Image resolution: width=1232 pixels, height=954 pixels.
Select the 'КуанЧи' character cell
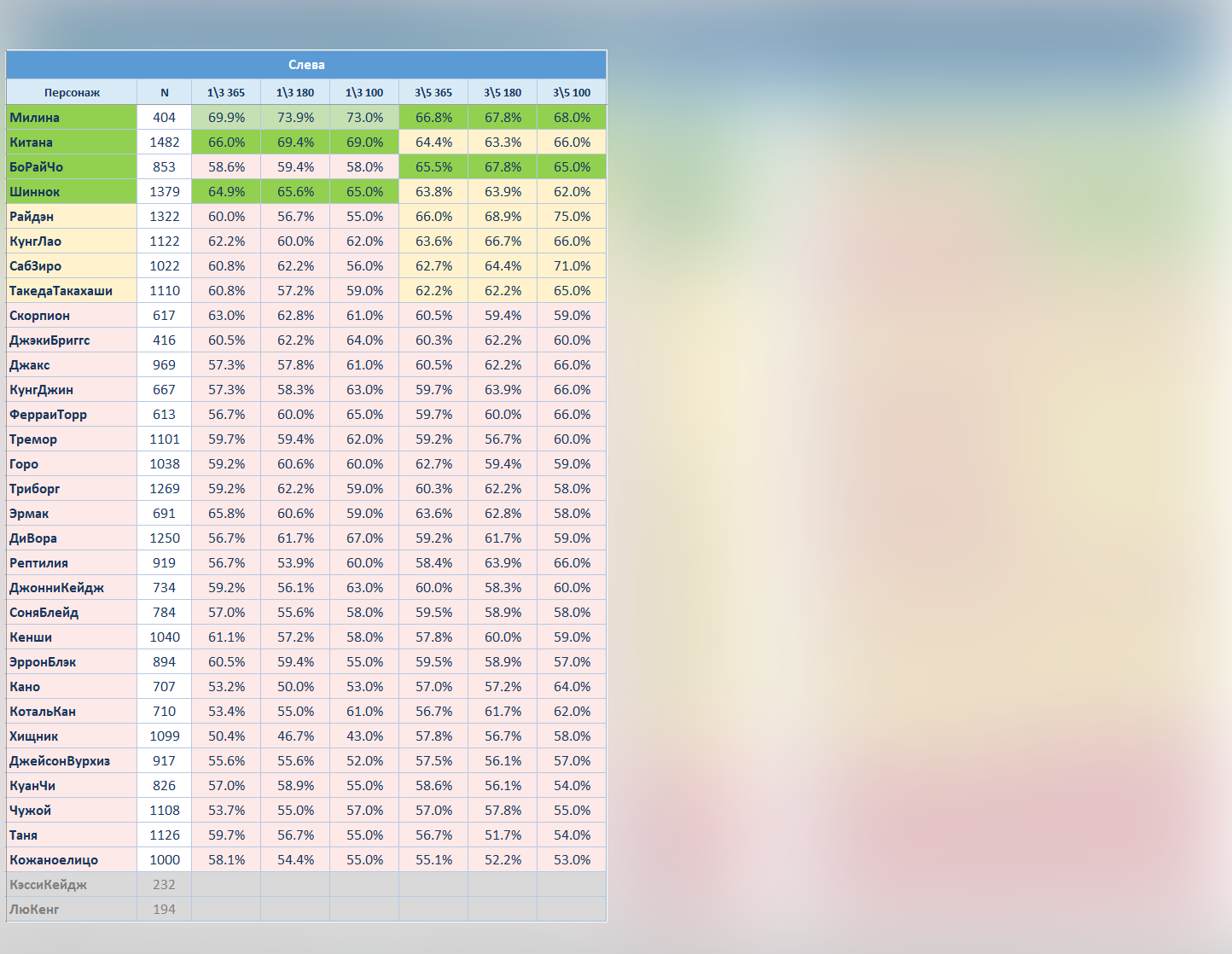pyautogui.click(x=72, y=786)
